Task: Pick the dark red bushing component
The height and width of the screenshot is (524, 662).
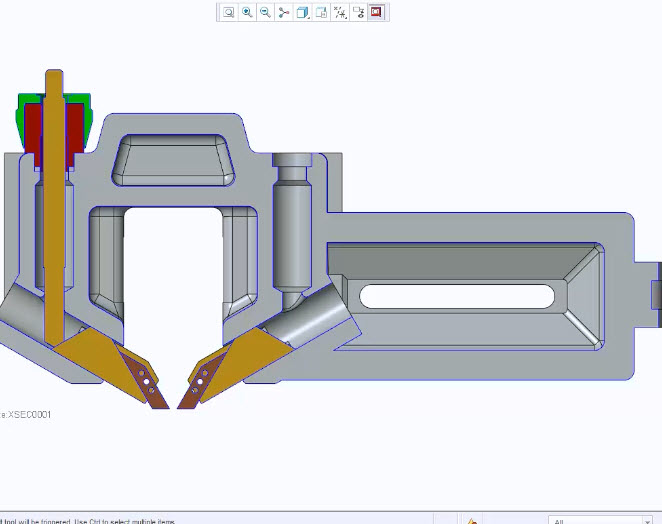Action: [34, 130]
